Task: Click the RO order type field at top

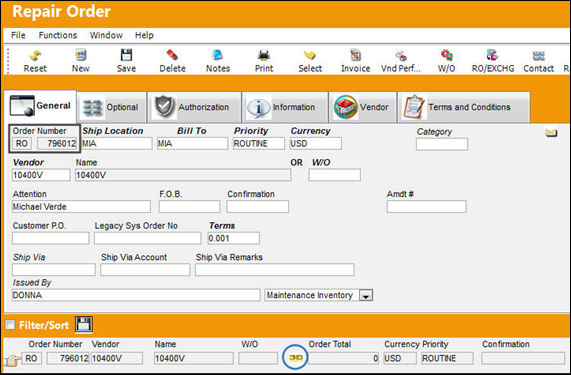Action: coord(22,143)
